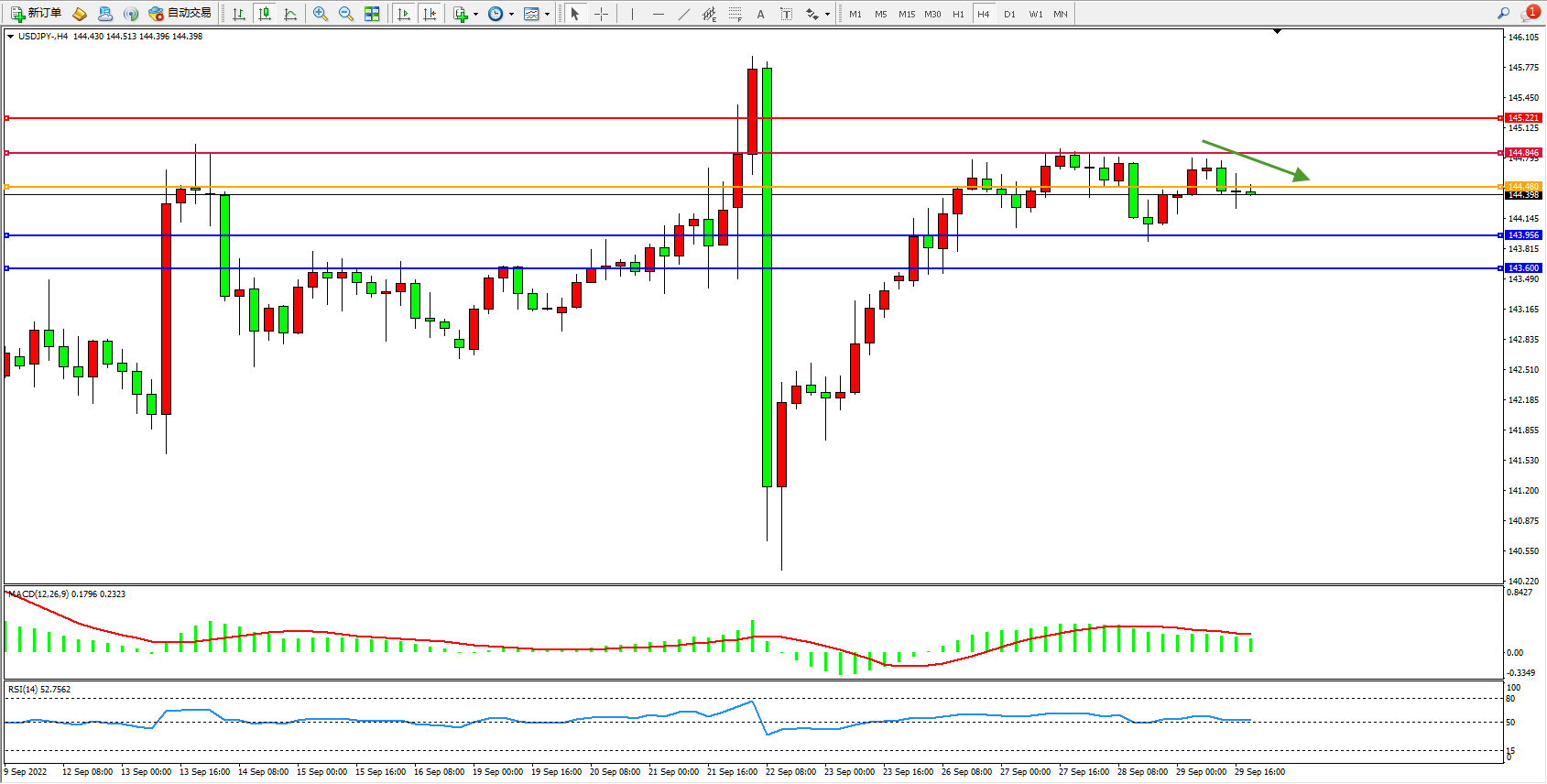Choose the text annotation 'A' tool

tap(760, 14)
